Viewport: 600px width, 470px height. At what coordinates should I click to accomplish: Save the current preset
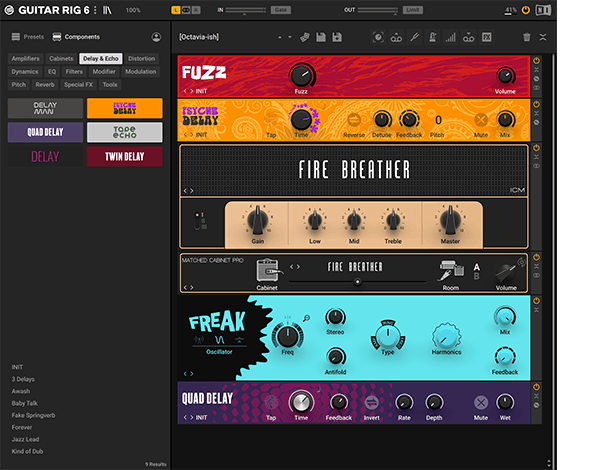pyautogui.click(x=321, y=37)
